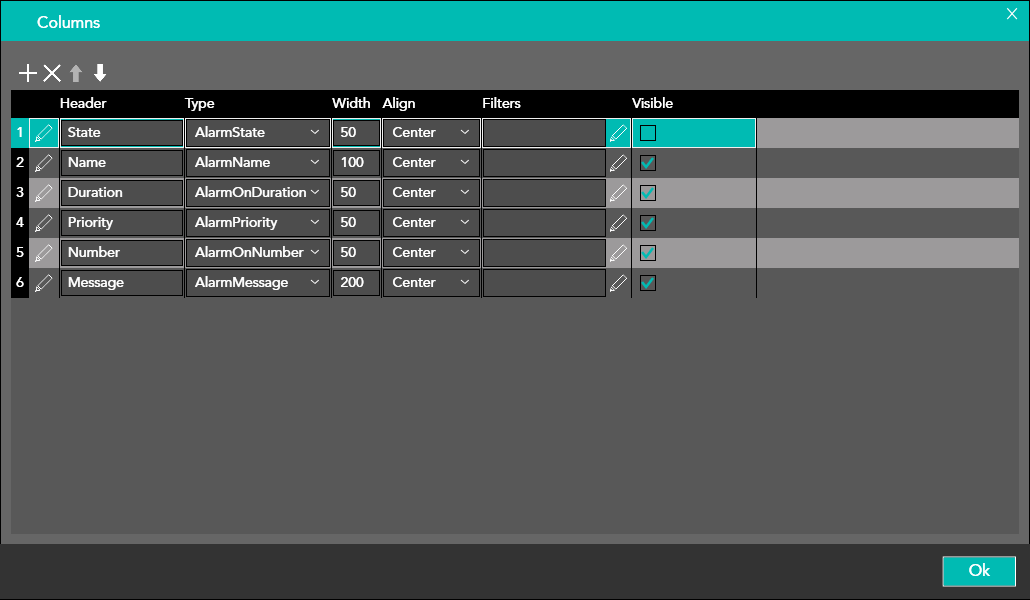Screen dimensions: 1030x600
Task: Close the Columns dialog
Action: click(x=1011, y=13)
